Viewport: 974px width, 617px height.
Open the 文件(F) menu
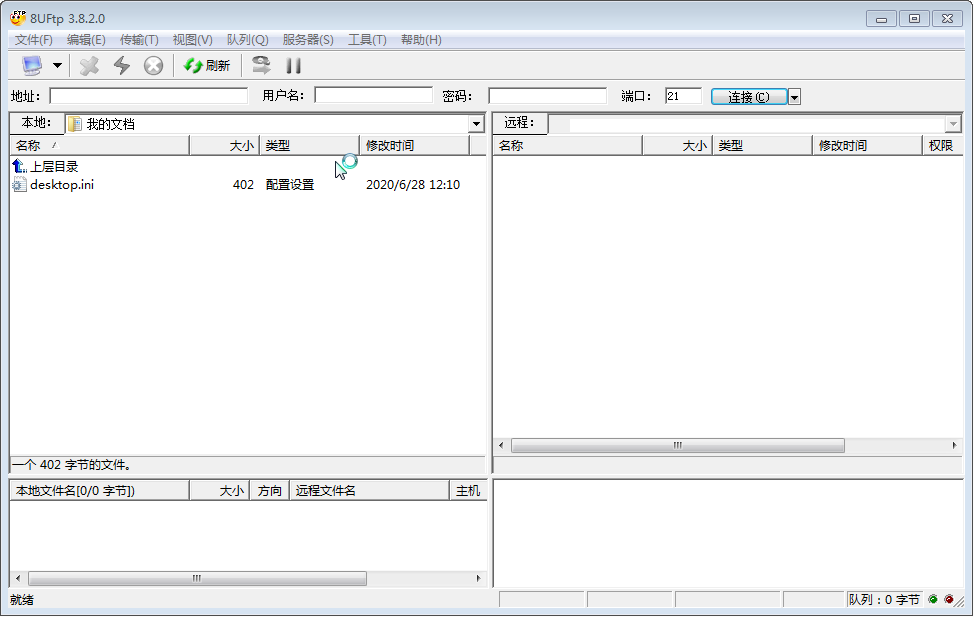[x=34, y=40]
